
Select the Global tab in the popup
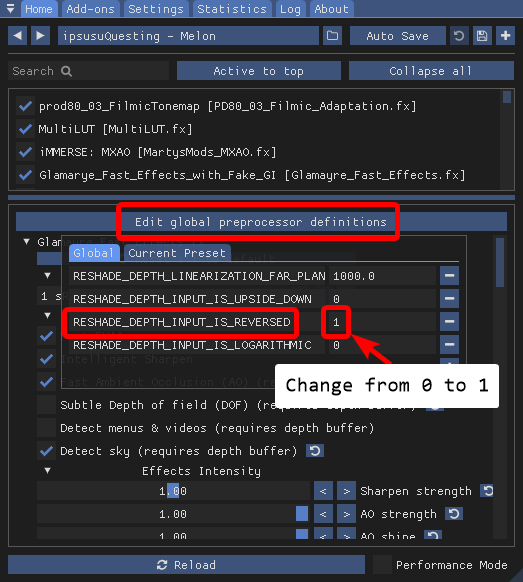point(94,253)
